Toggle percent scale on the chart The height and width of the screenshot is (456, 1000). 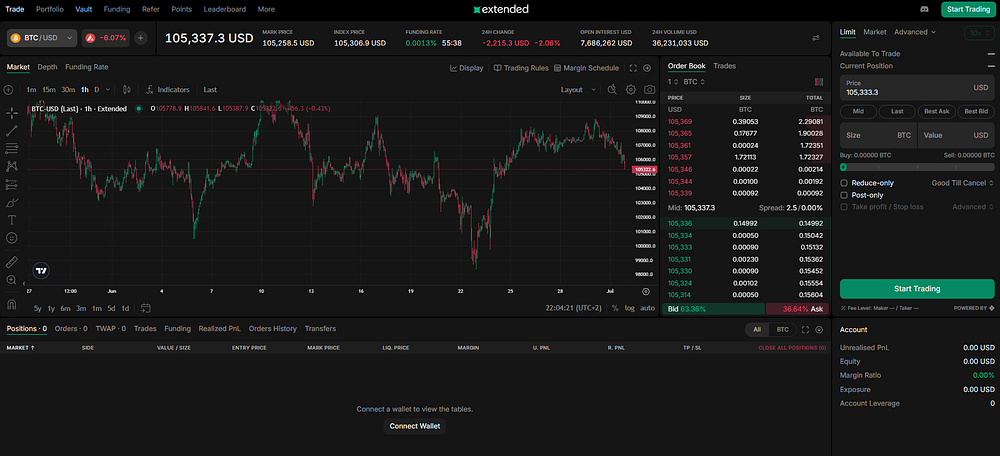pyautogui.click(x=615, y=308)
